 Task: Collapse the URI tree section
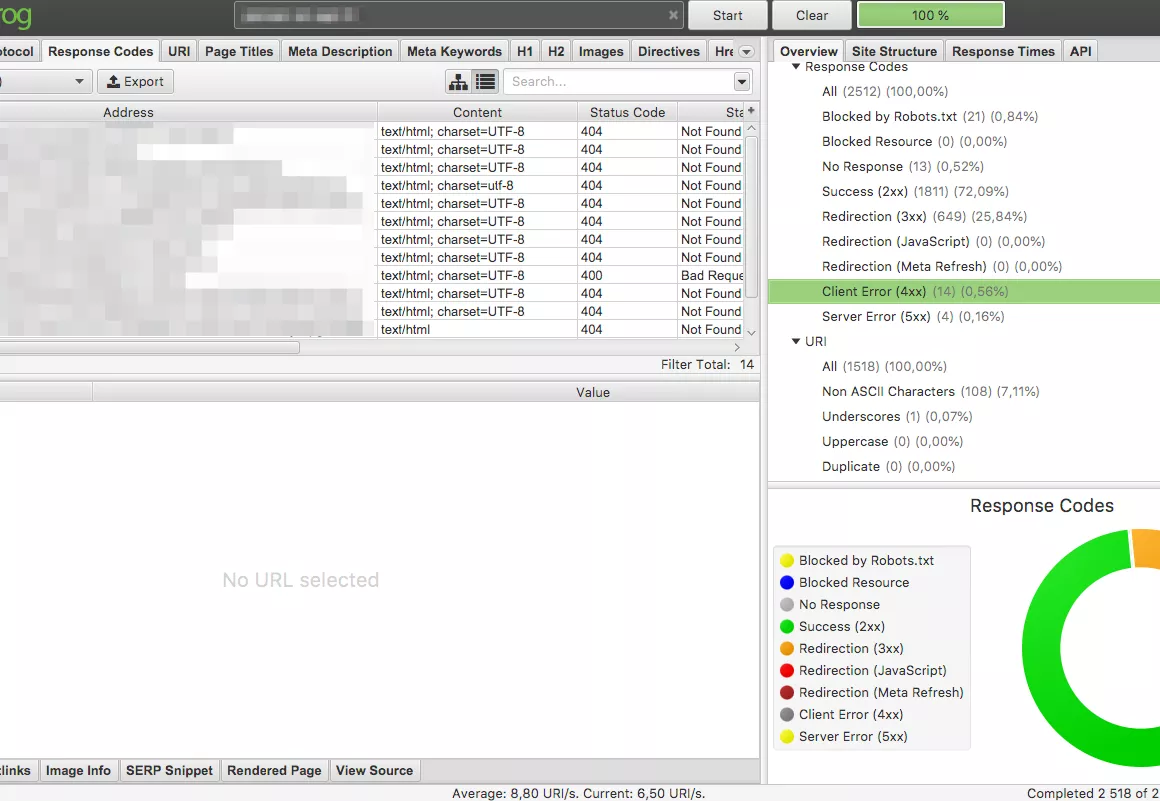(796, 342)
